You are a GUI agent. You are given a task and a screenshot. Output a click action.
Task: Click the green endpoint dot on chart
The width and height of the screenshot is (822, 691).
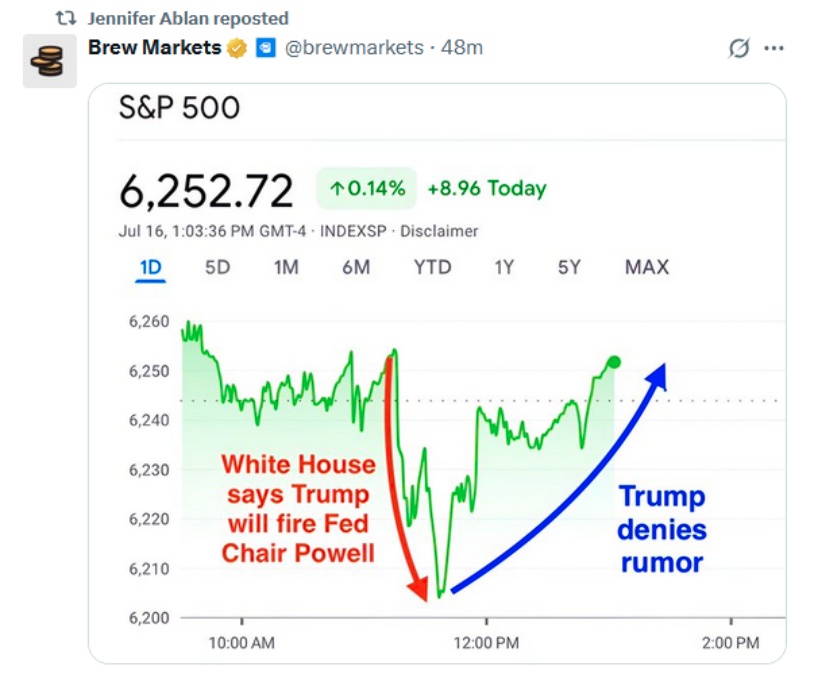coord(614,362)
